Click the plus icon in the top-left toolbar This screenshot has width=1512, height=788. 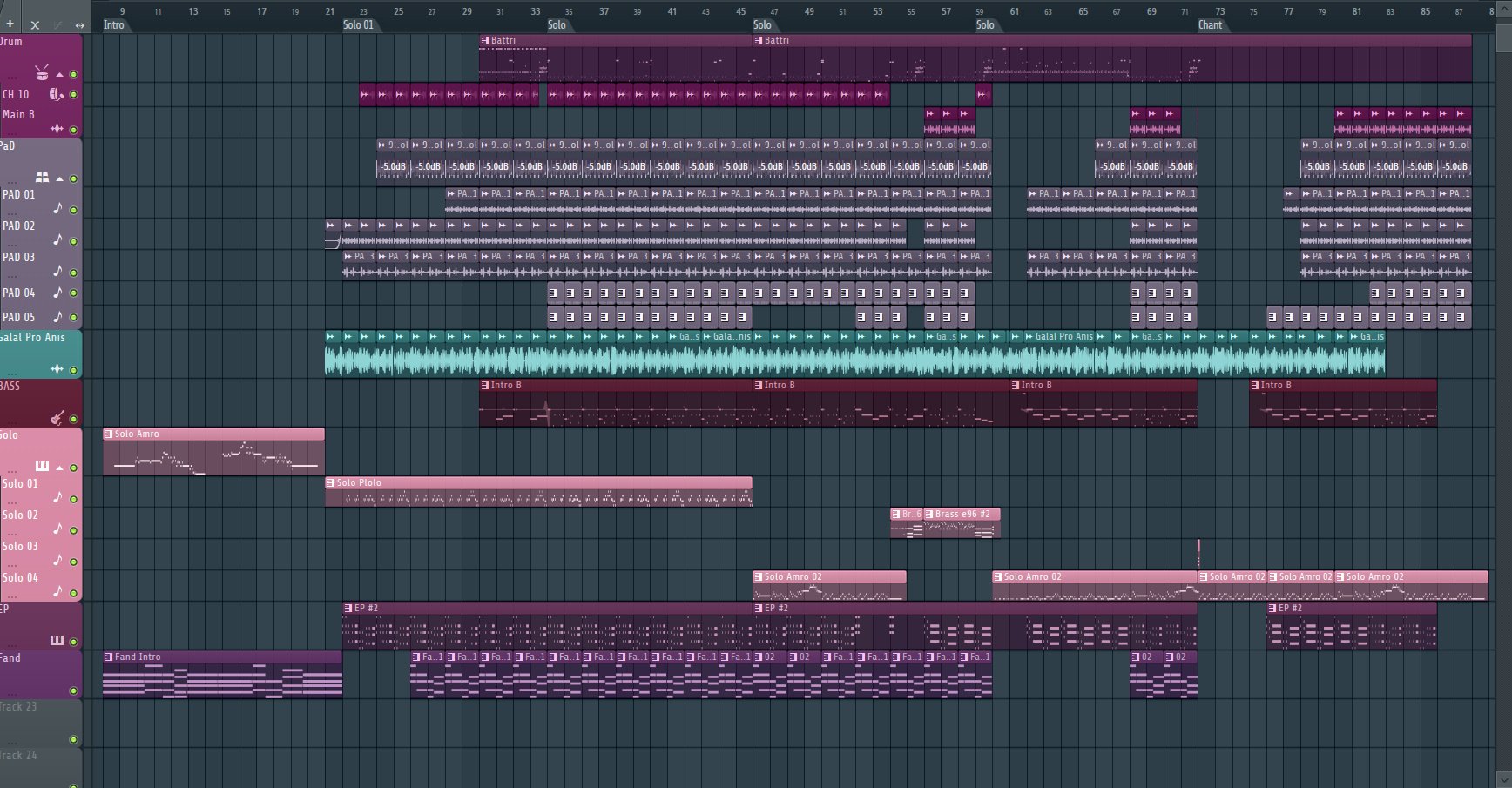click(x=10, y=24)
